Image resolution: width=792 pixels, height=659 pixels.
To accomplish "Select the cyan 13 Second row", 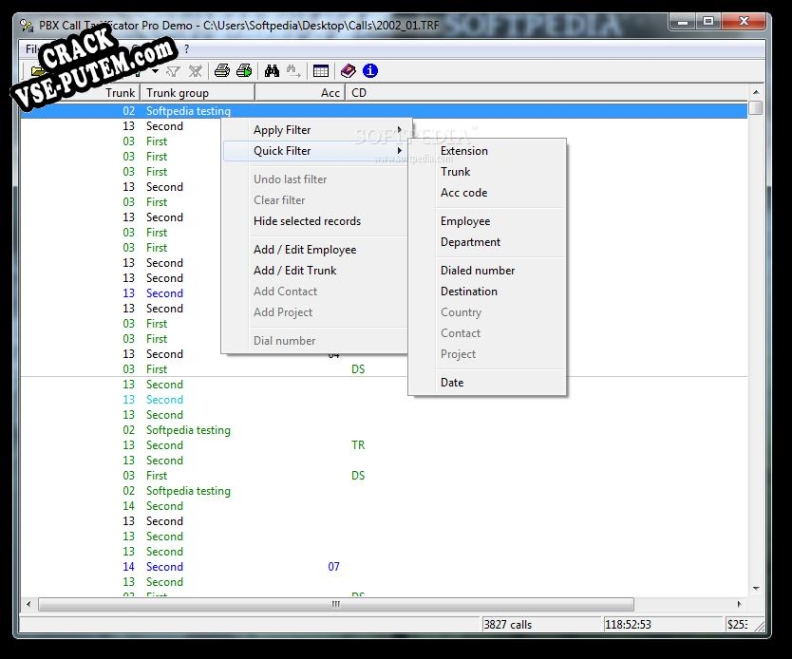I will pyautogui.click(x=384, y=399).
